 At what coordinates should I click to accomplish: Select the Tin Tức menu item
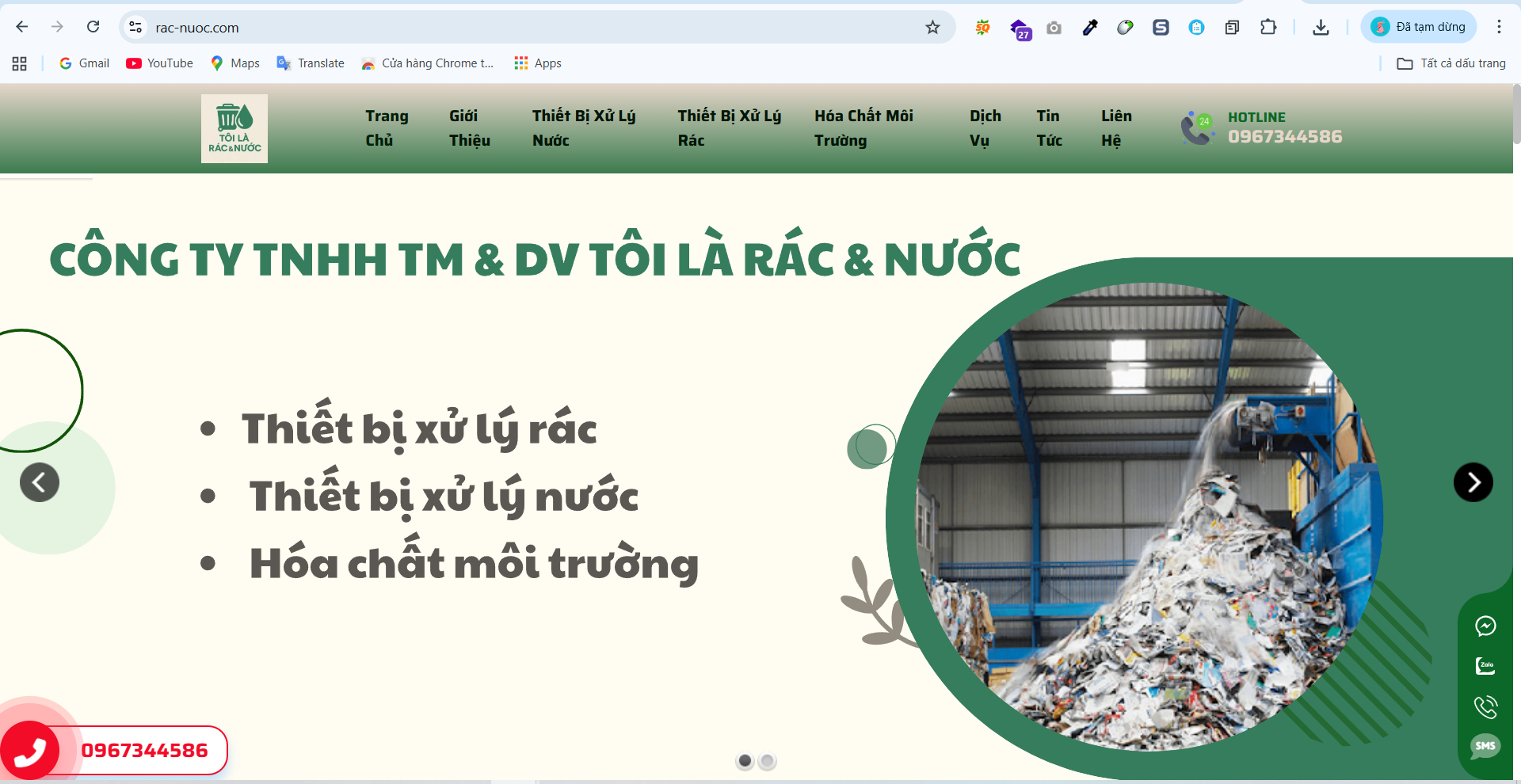[x=1049, y=127]
